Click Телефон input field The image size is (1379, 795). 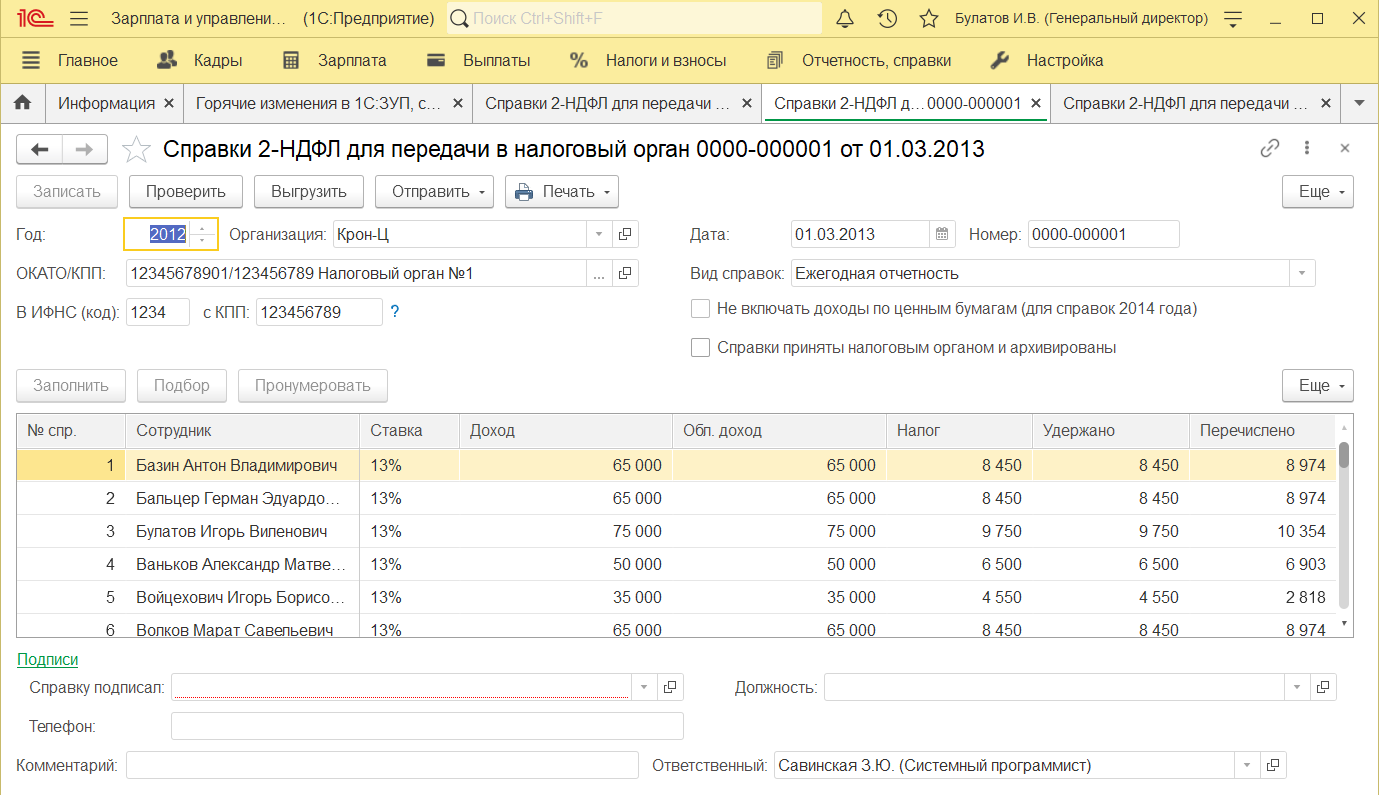pyautogui.click(x=427, y=726)
